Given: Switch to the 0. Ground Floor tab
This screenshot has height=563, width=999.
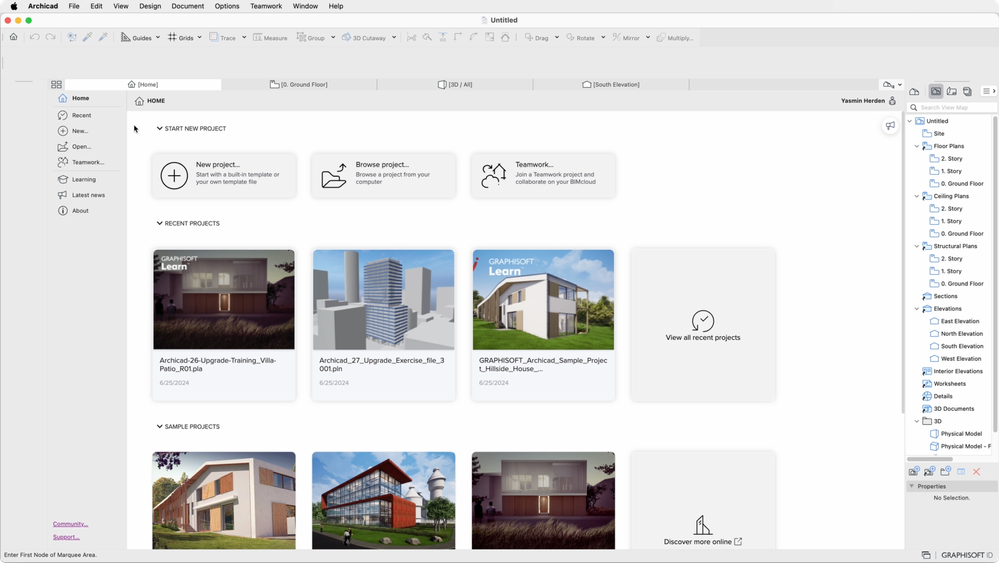Looking at the screenshot, I should [x=299, y=84].
